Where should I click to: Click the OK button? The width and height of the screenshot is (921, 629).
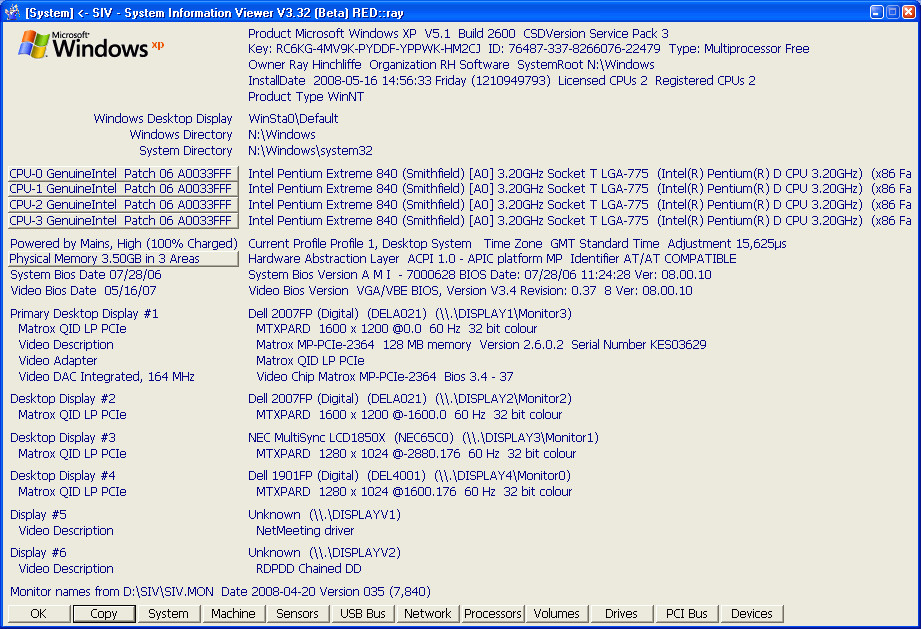pos(38,613)
